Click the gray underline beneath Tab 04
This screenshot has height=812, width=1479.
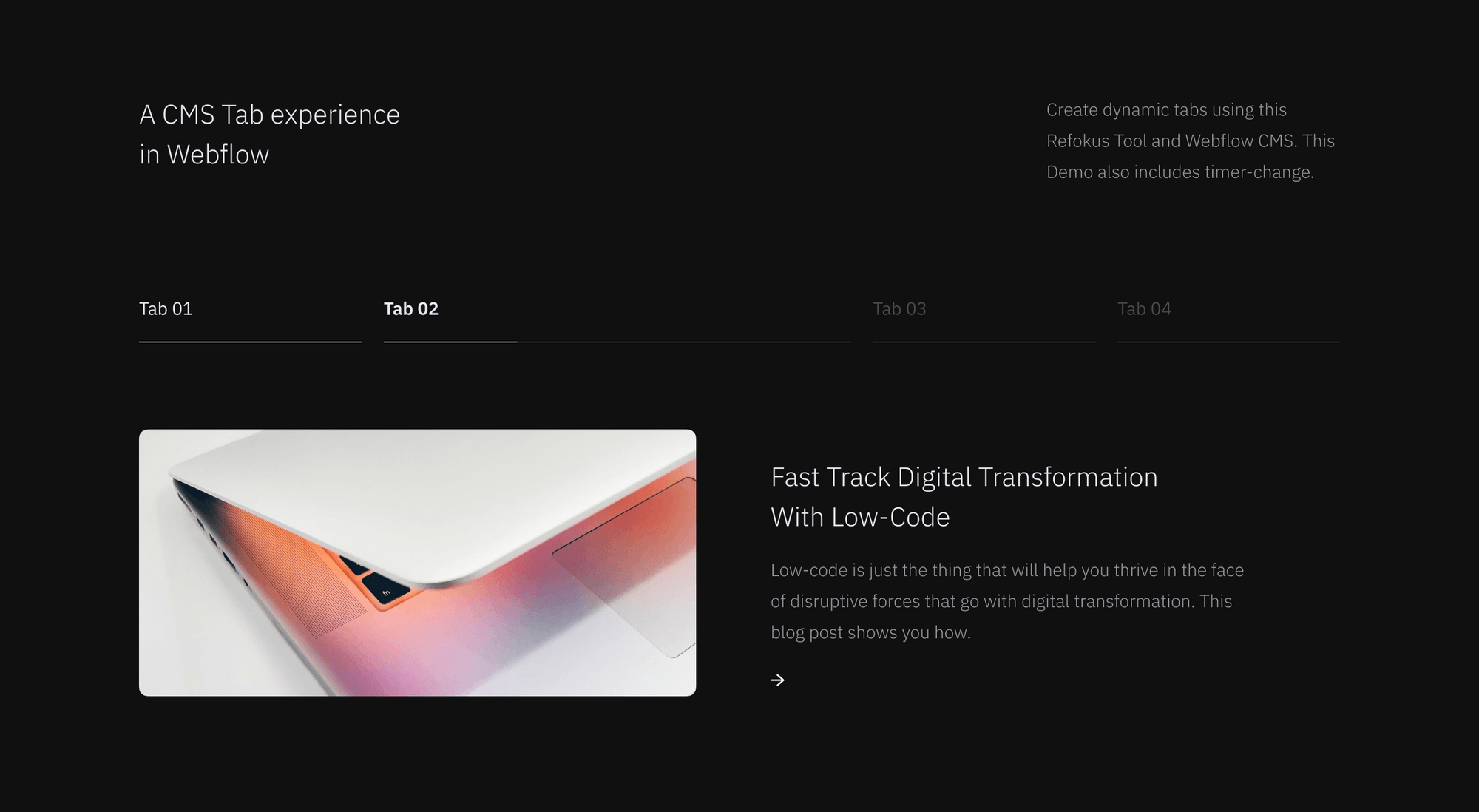click(x=1228, y=342)
